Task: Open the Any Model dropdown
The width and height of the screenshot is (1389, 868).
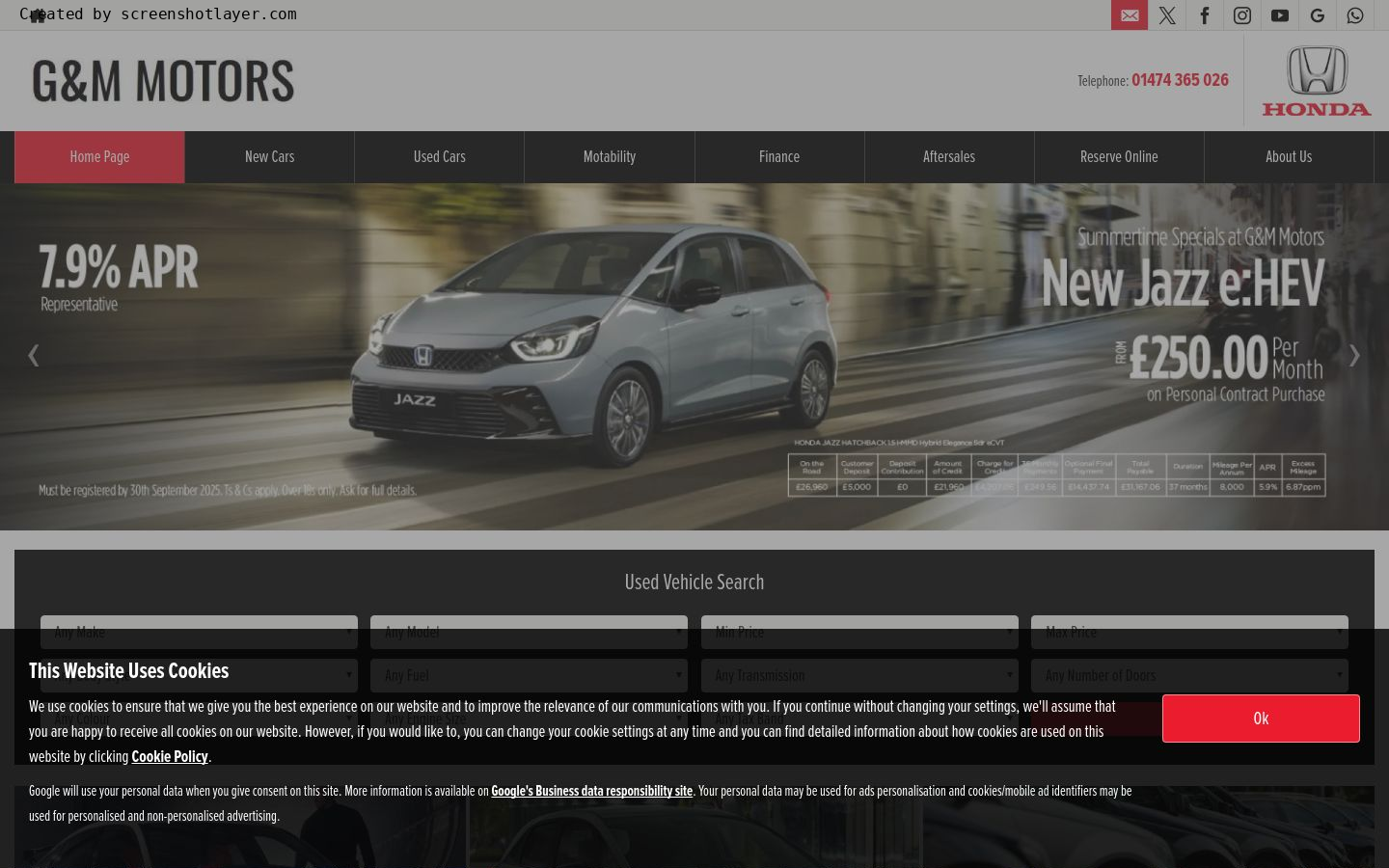Action: pyautogui.click(x=529, y=633)
